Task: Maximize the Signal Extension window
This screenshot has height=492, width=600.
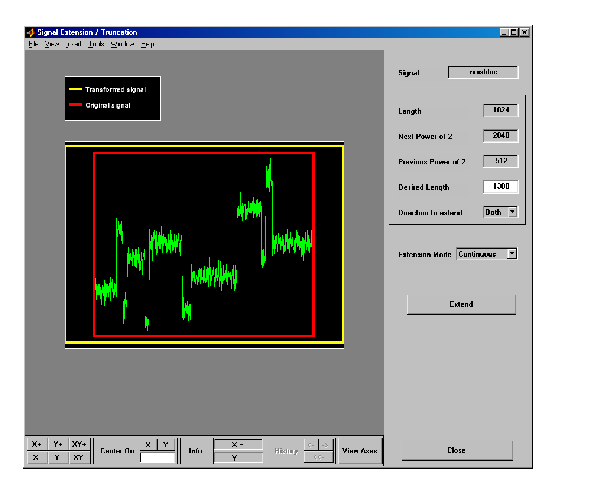Action: [514, 33]
